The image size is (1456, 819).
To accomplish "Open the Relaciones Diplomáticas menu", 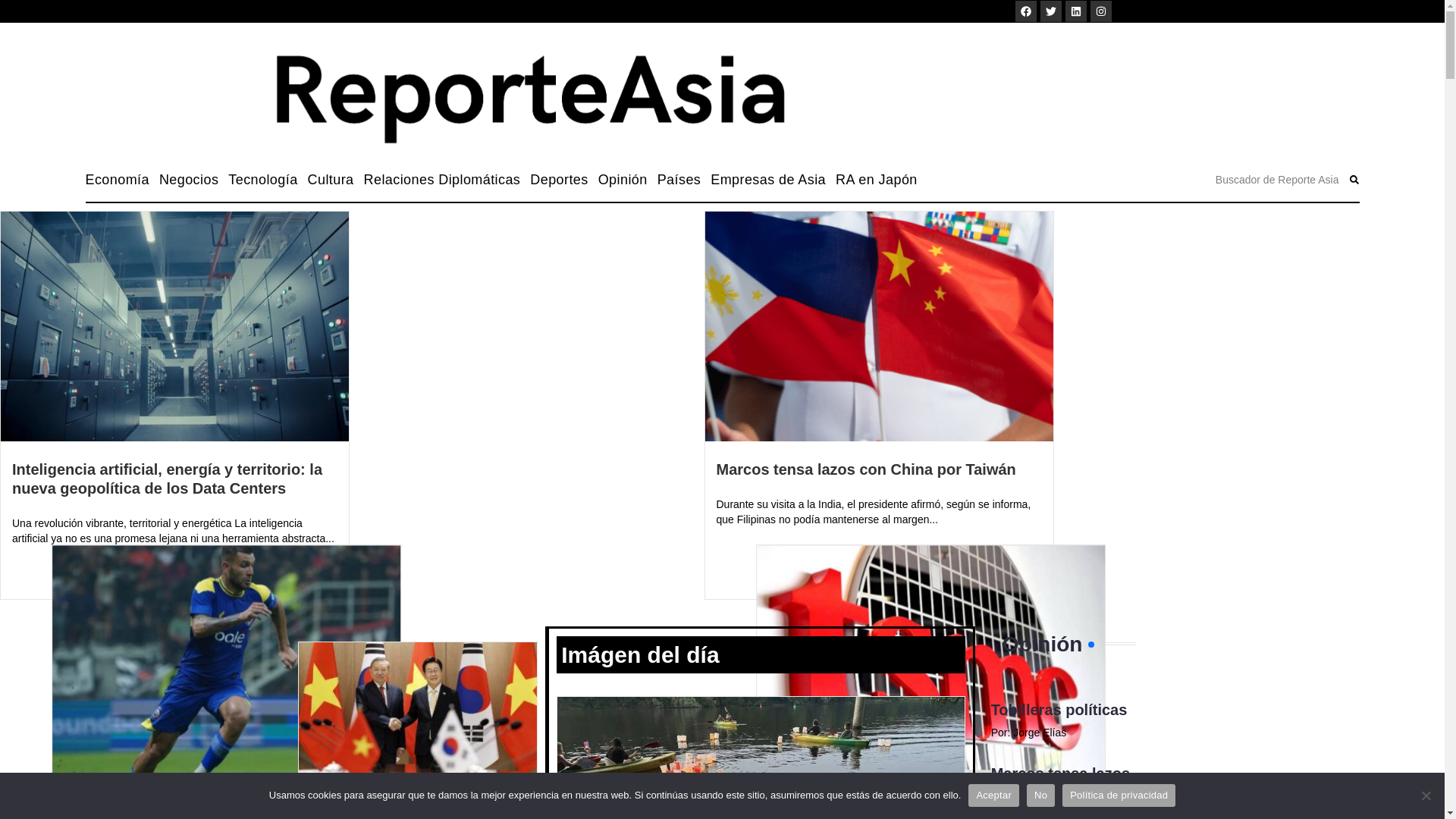I will click(x=441, y=180).
